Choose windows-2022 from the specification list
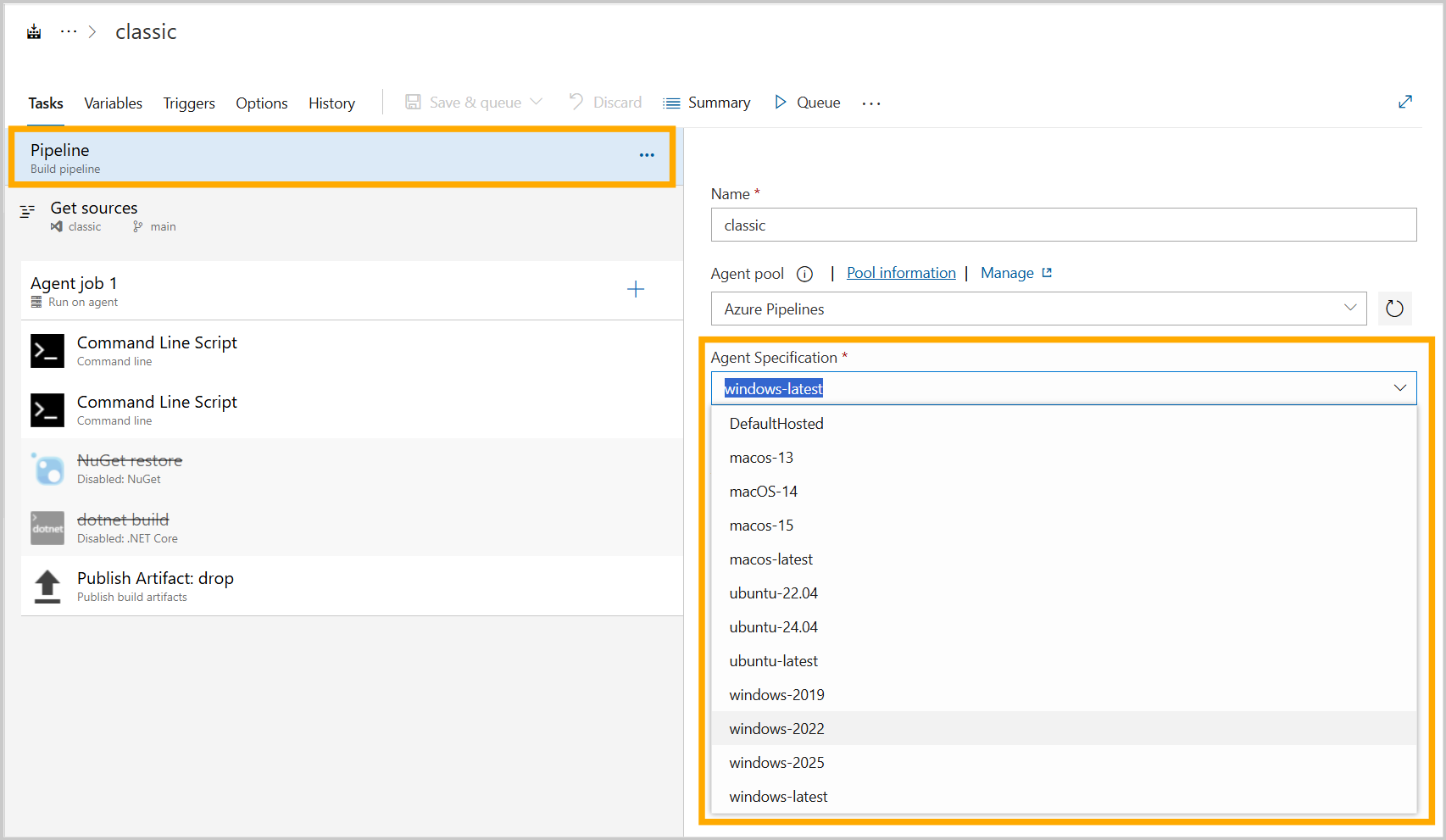The width and height of the screenshot is (1446, 840). [x=776, y=729]
